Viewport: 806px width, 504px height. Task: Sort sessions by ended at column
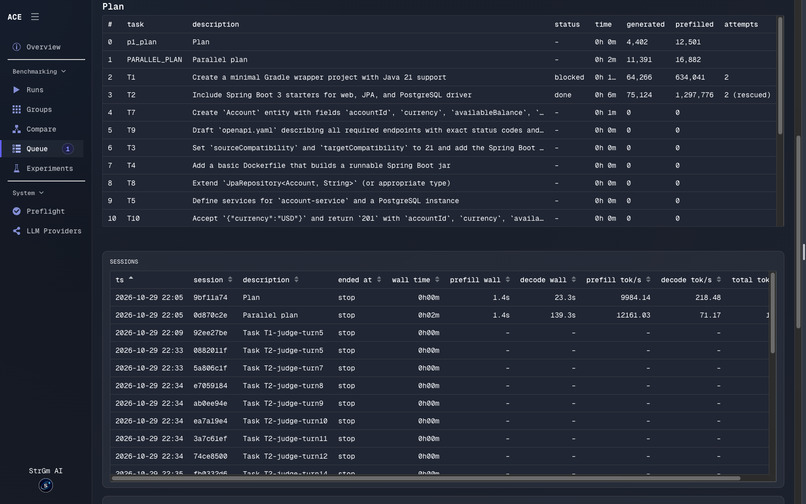point(359,280)
